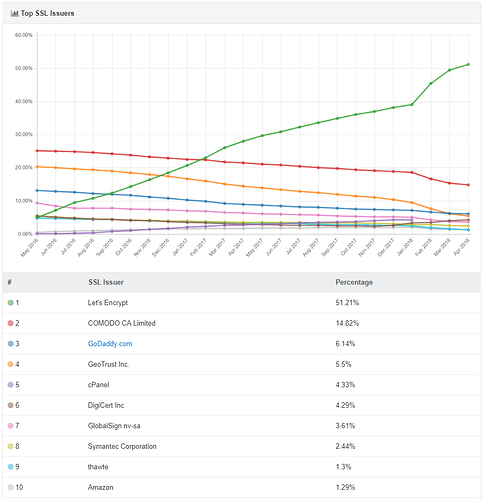Click the 5.5% percentage value
Viewport: 484px width, 499px height.
point(343,364)
